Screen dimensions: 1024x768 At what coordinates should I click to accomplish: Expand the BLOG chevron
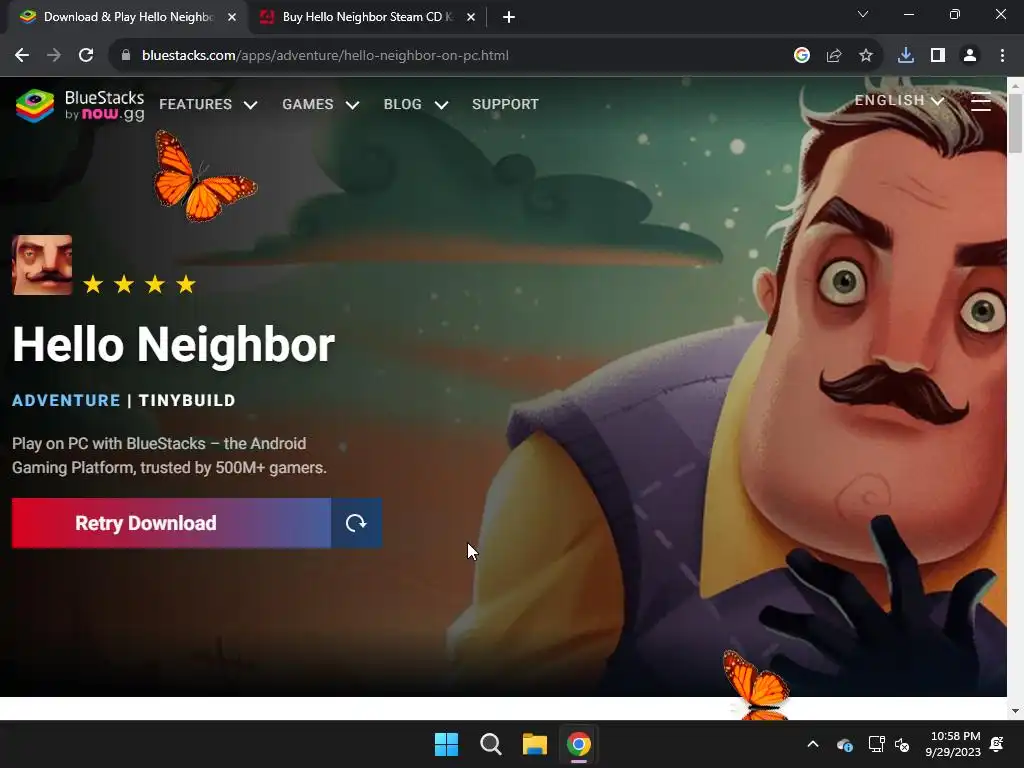coord(441,105)
